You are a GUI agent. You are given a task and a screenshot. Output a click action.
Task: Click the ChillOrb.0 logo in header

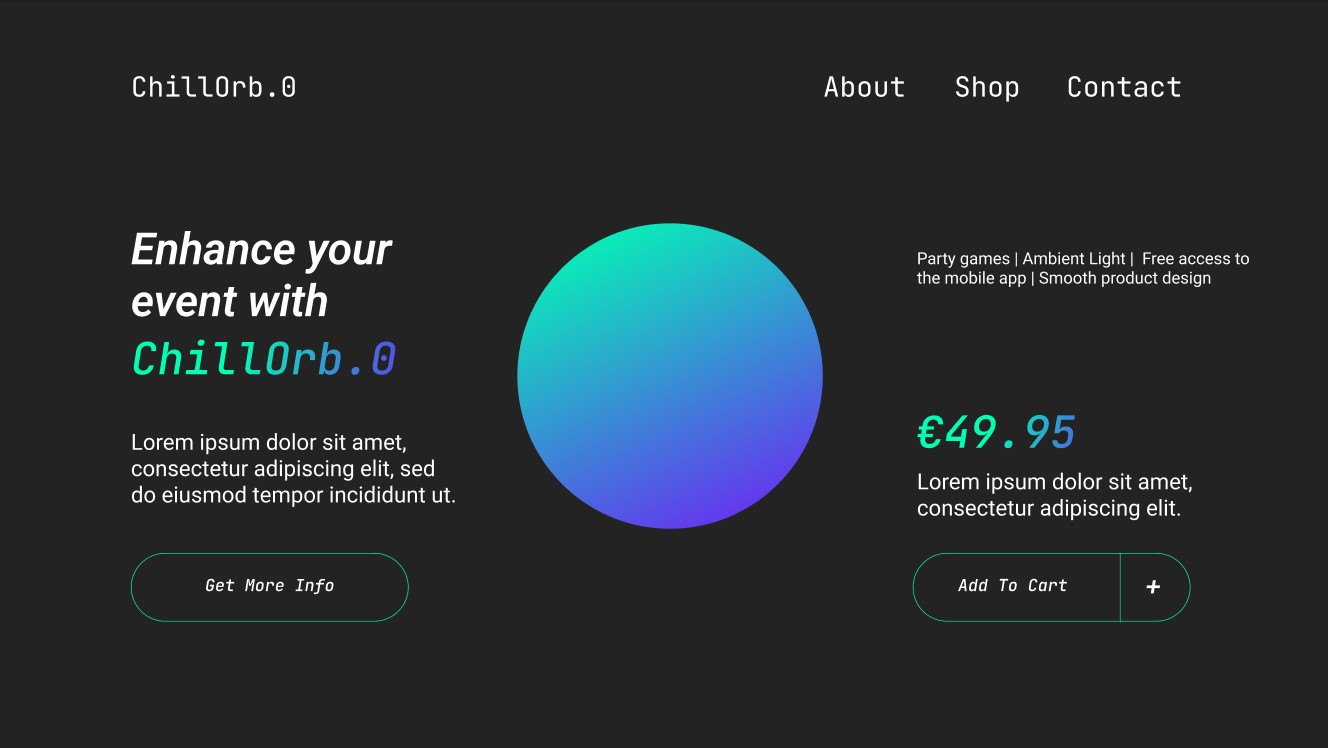pyautogui.click(x=214, y=88)
